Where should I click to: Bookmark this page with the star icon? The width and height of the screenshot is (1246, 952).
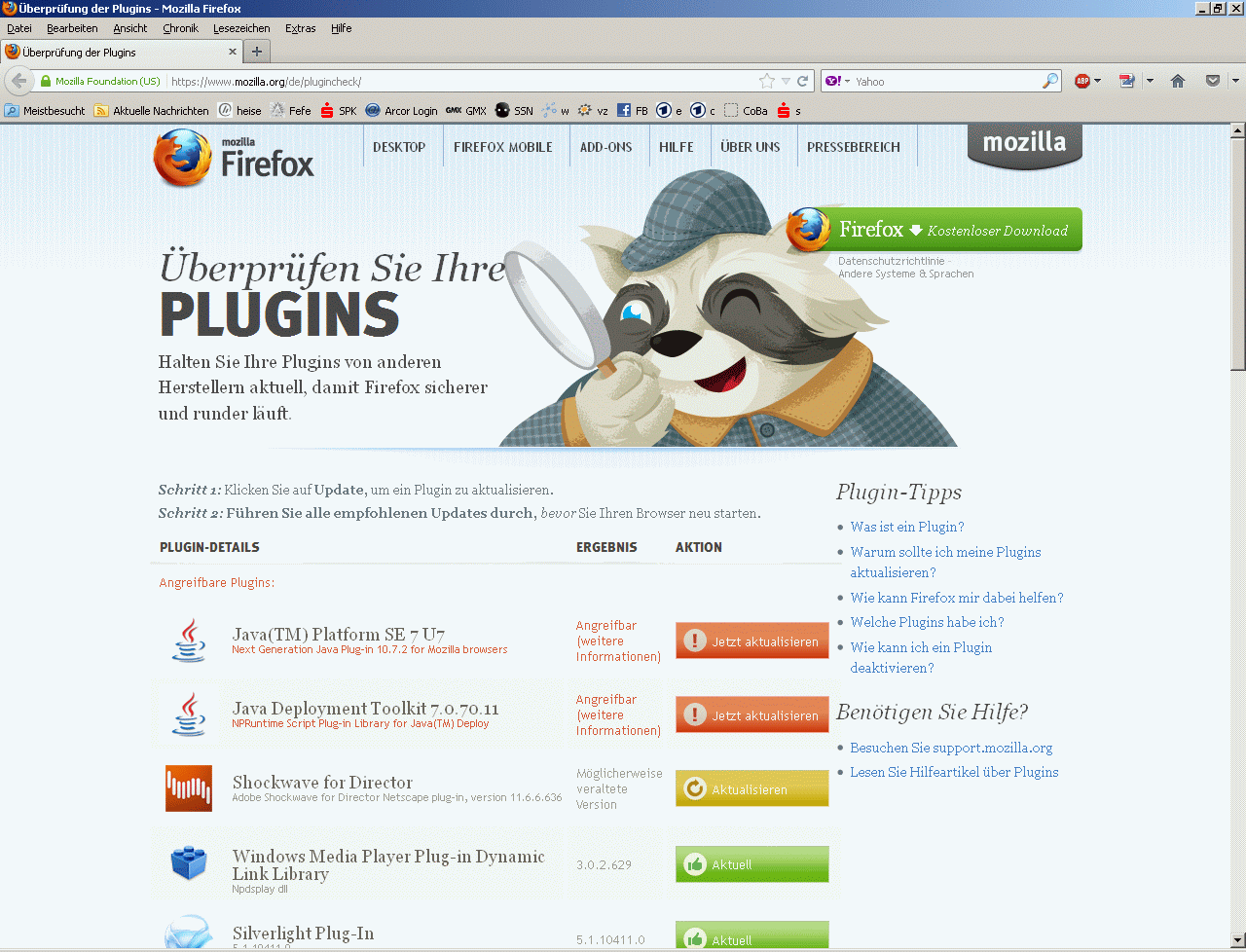point(767,82)
